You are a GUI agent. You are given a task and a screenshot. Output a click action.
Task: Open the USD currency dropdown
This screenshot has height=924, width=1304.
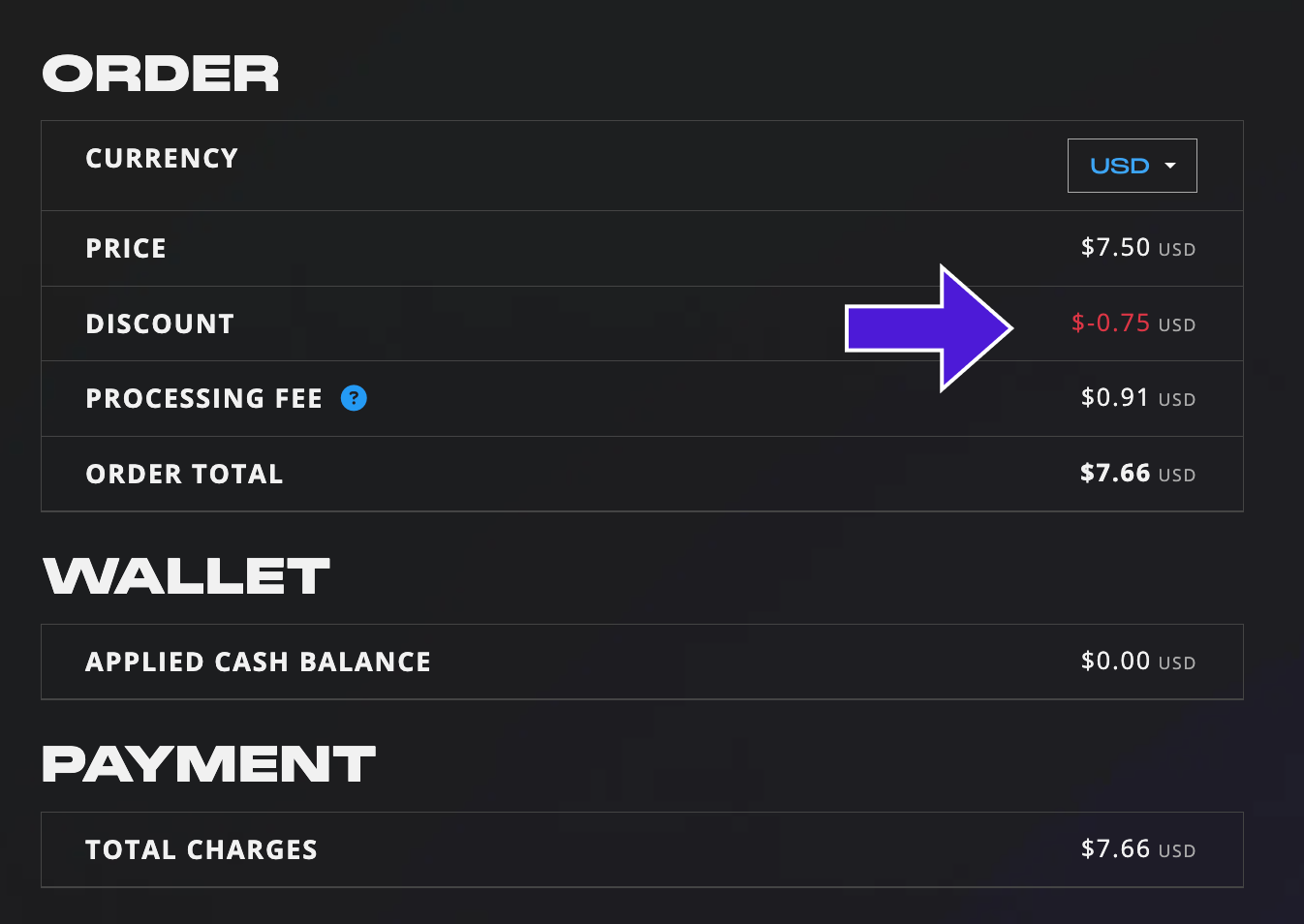click(x=1132, y=166)
